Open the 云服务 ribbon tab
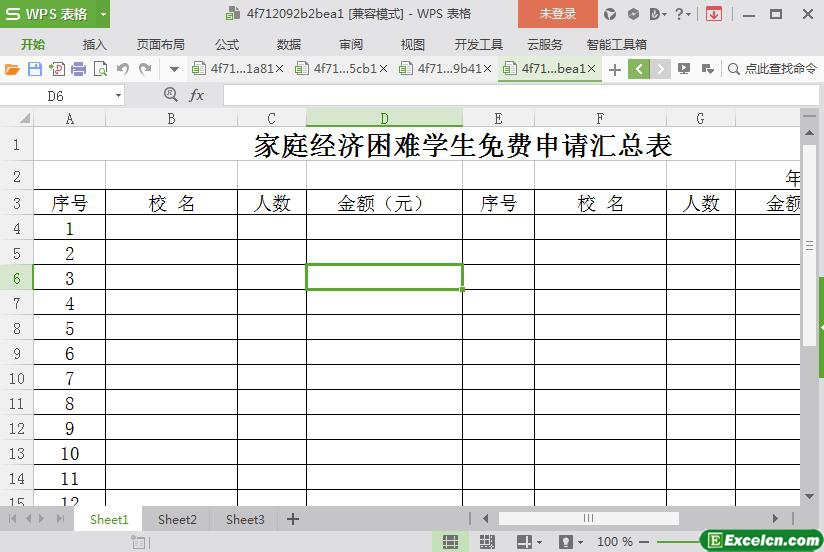824x552 pixels. point(544,45)
